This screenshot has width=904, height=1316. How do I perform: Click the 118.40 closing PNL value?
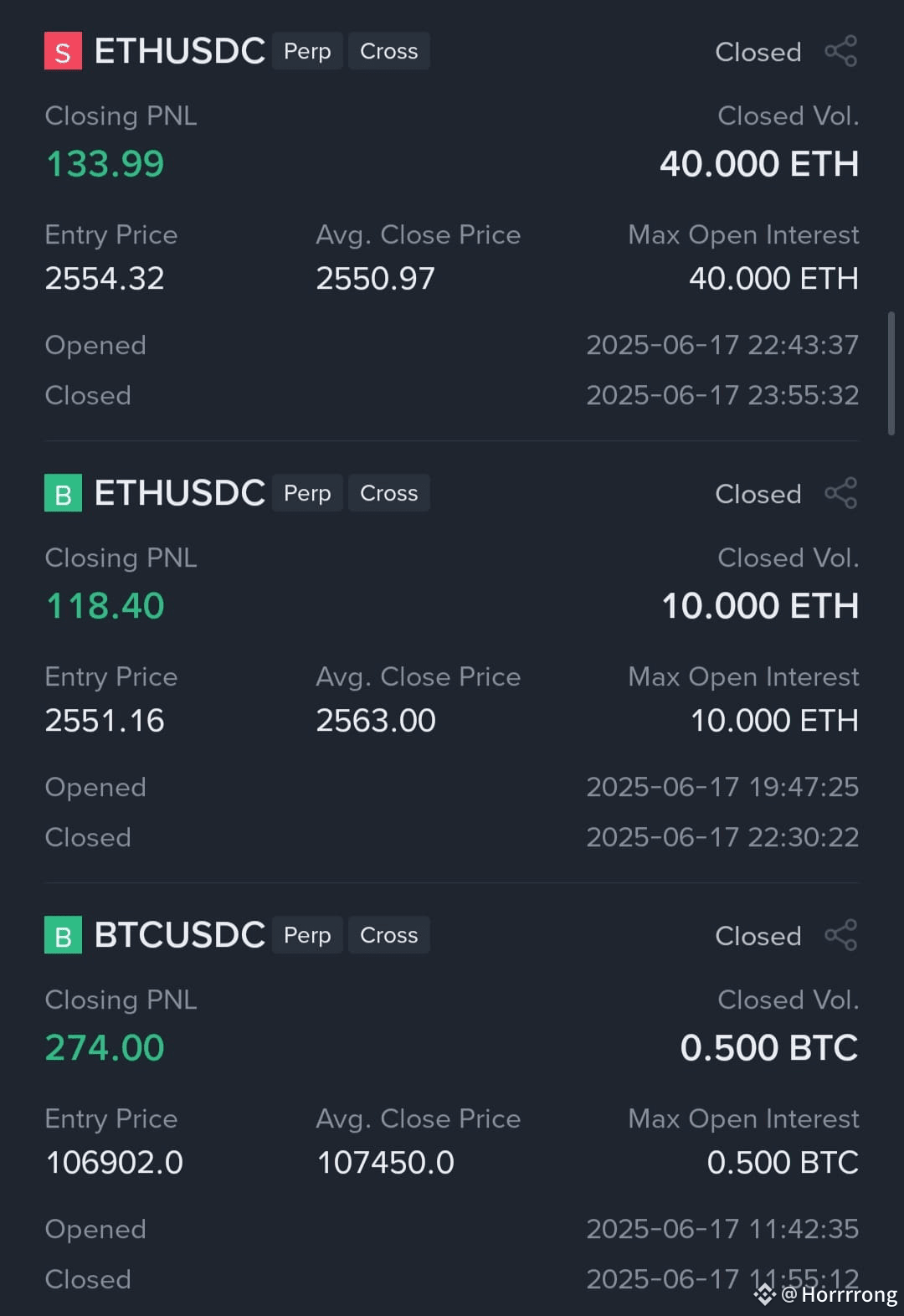pyautogui.click(x=105, y=605)
